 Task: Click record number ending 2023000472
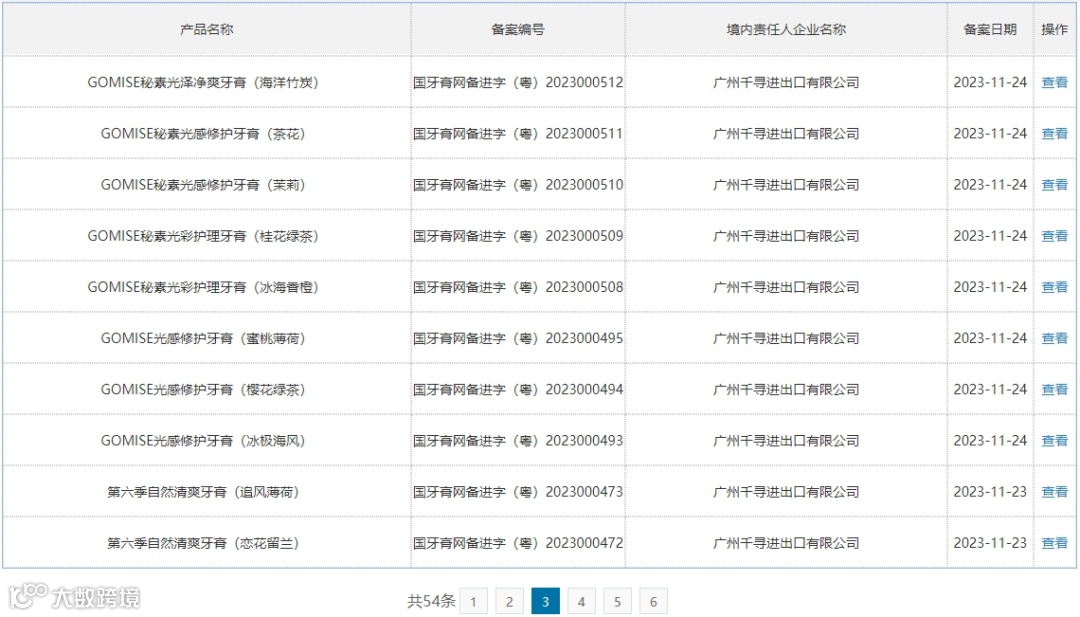[518, 543]
